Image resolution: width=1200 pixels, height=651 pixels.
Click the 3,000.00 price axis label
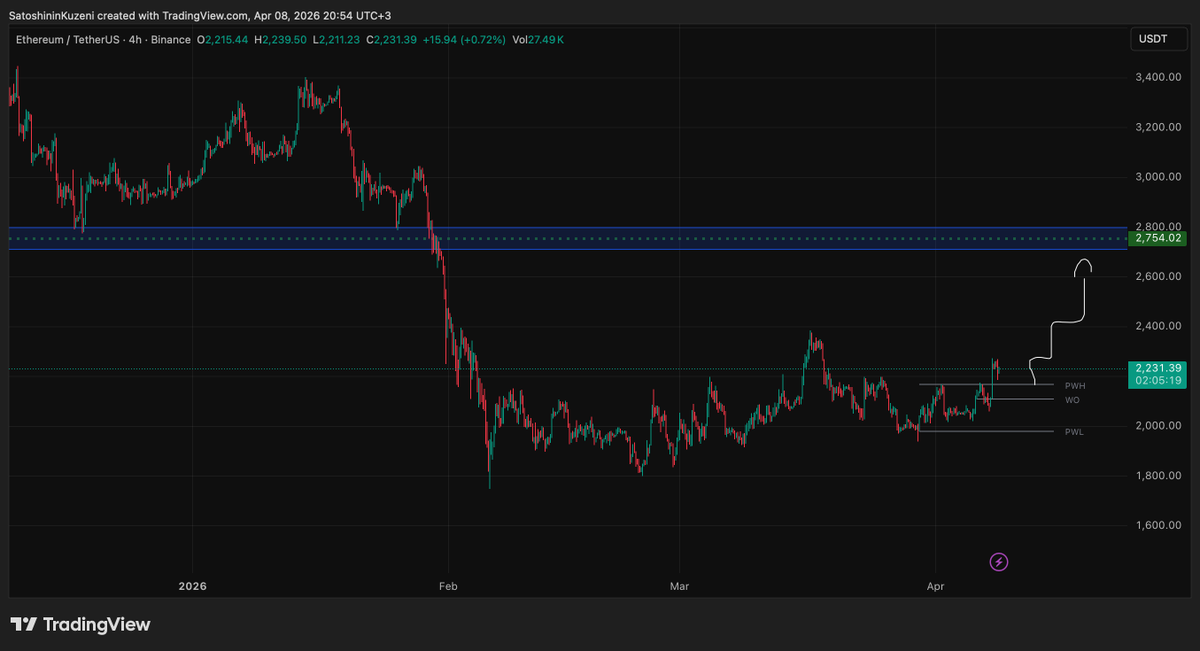point(1160,177)
